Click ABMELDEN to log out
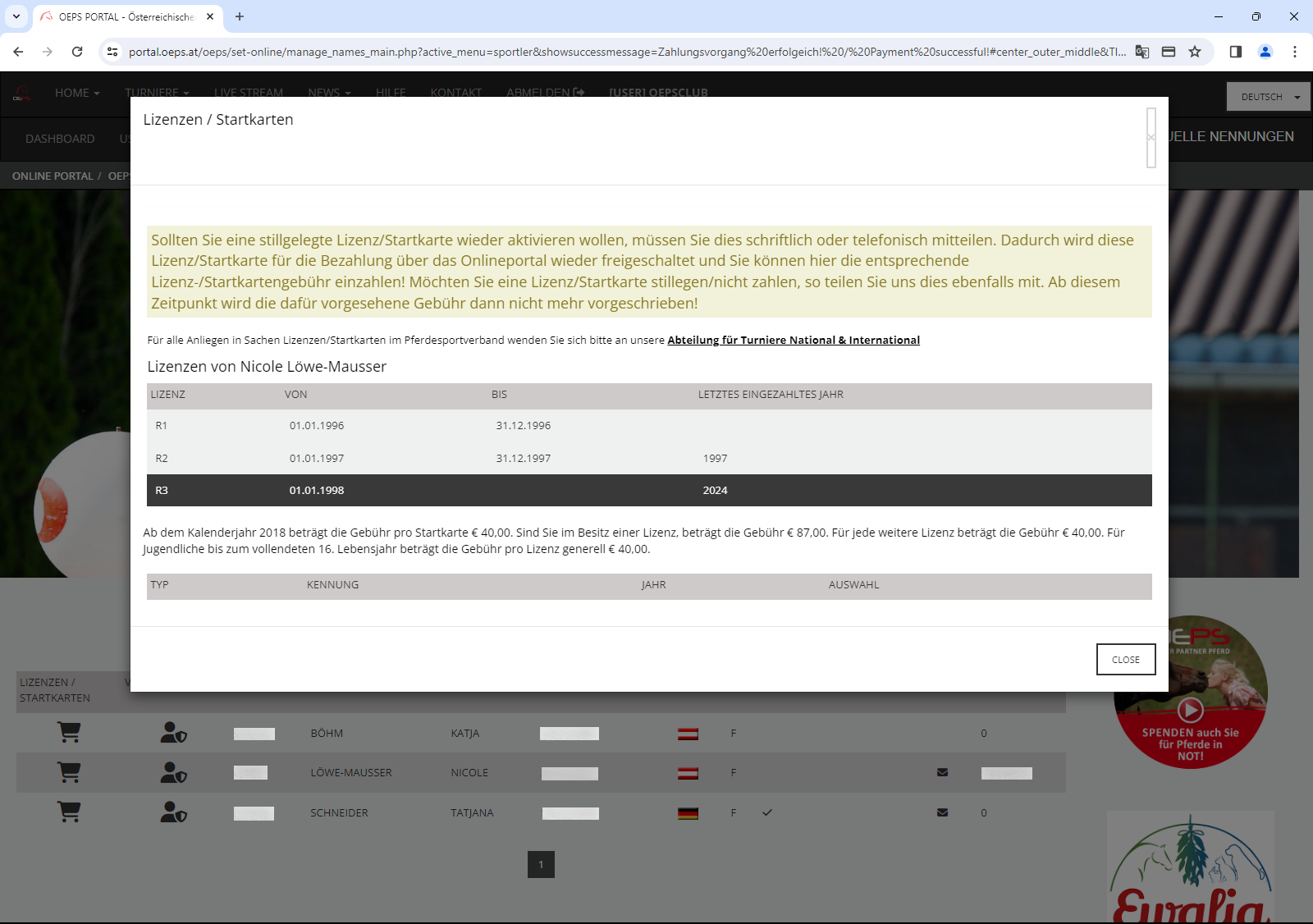The width and height of the screenshot is (1313, 924). coord(545,93)
